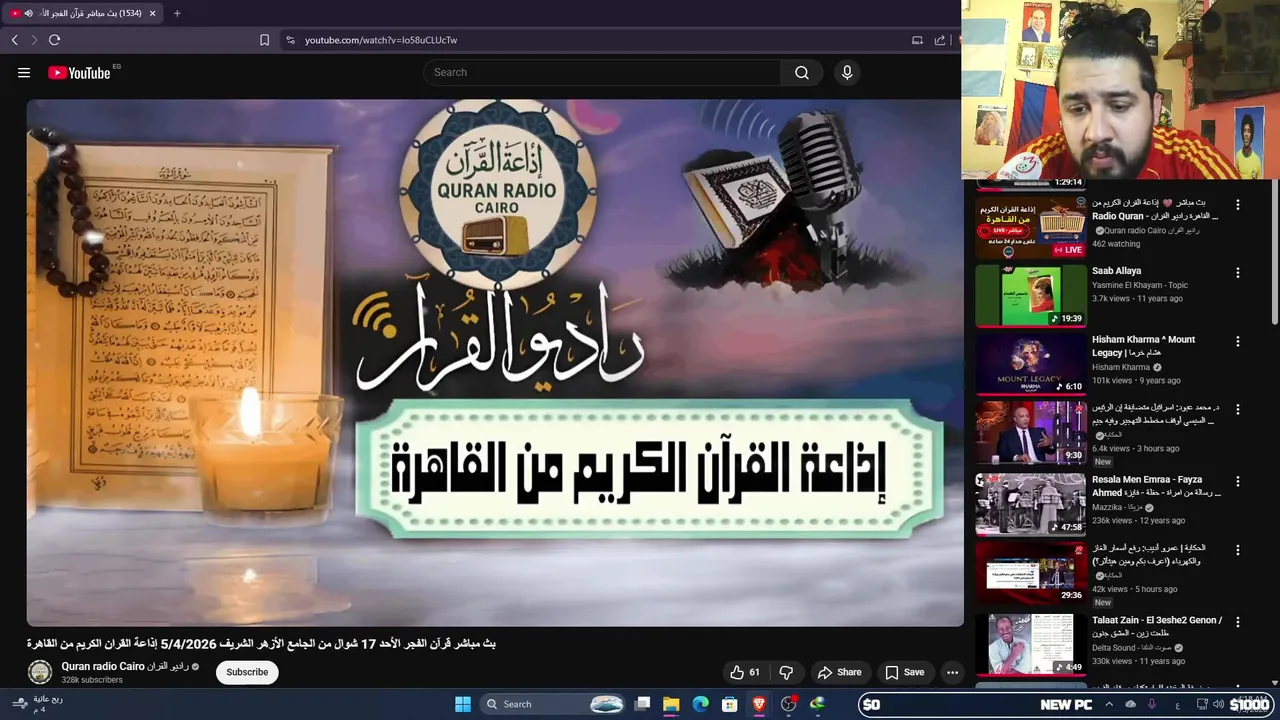Click the taskbar Search box
This screenshot has height=720, width=1280.
552,704
